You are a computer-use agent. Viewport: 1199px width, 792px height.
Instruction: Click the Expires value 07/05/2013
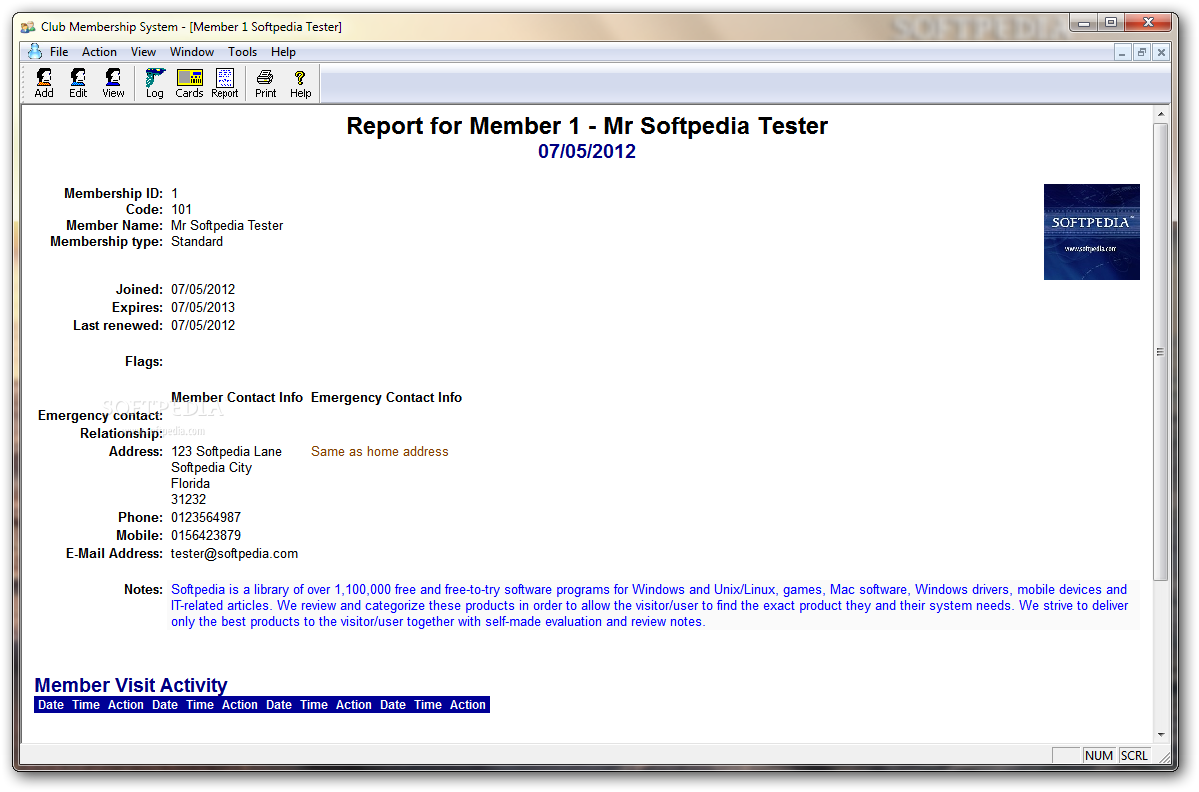[203, 307]
